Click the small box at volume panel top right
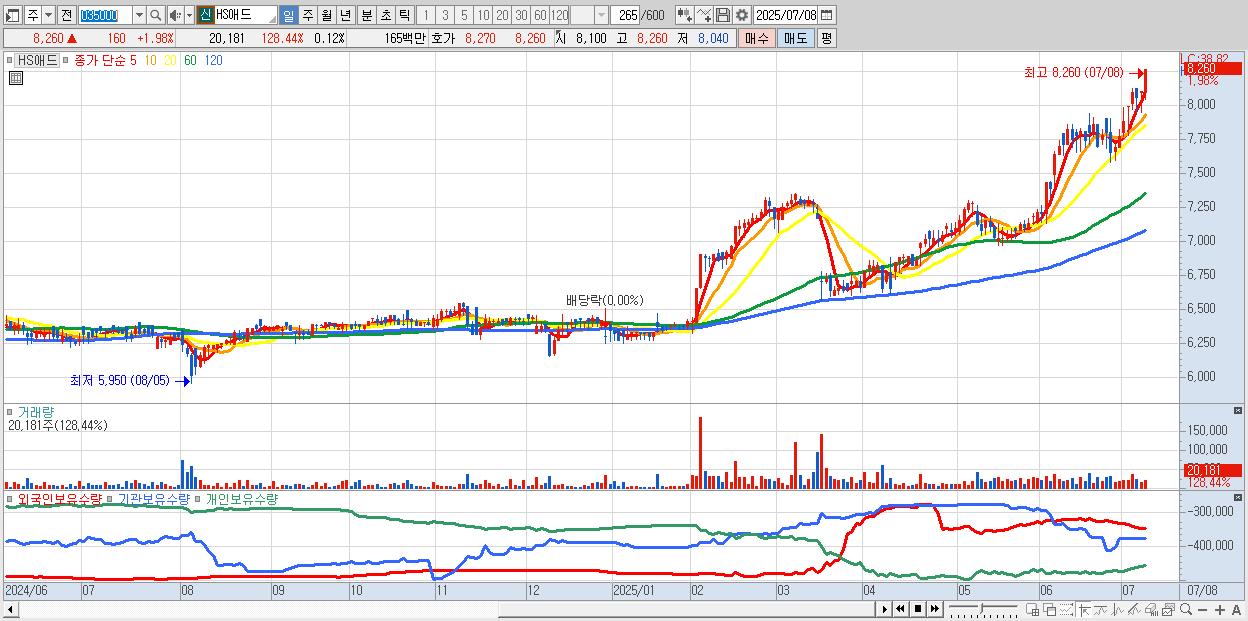 click(1239, 410)
